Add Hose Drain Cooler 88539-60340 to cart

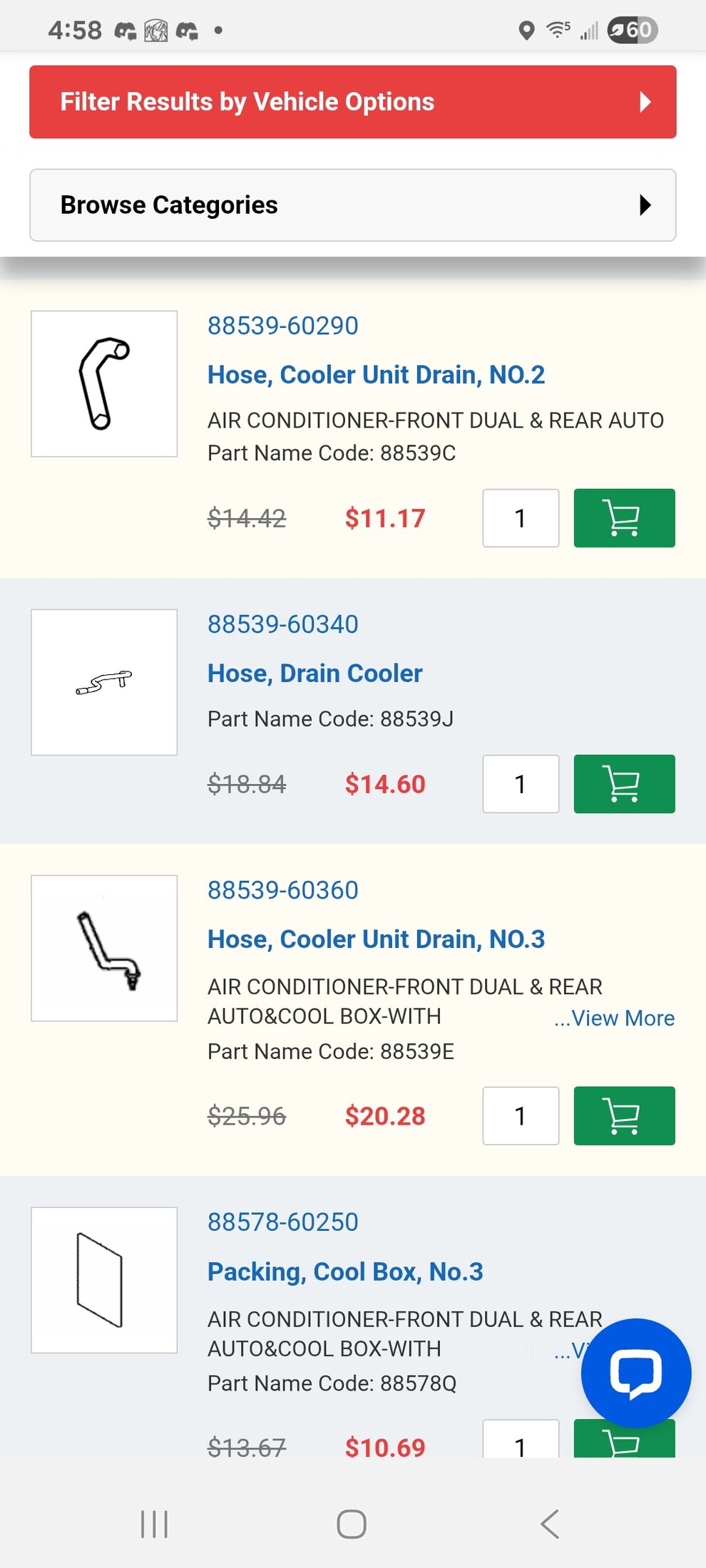(624, 784)
